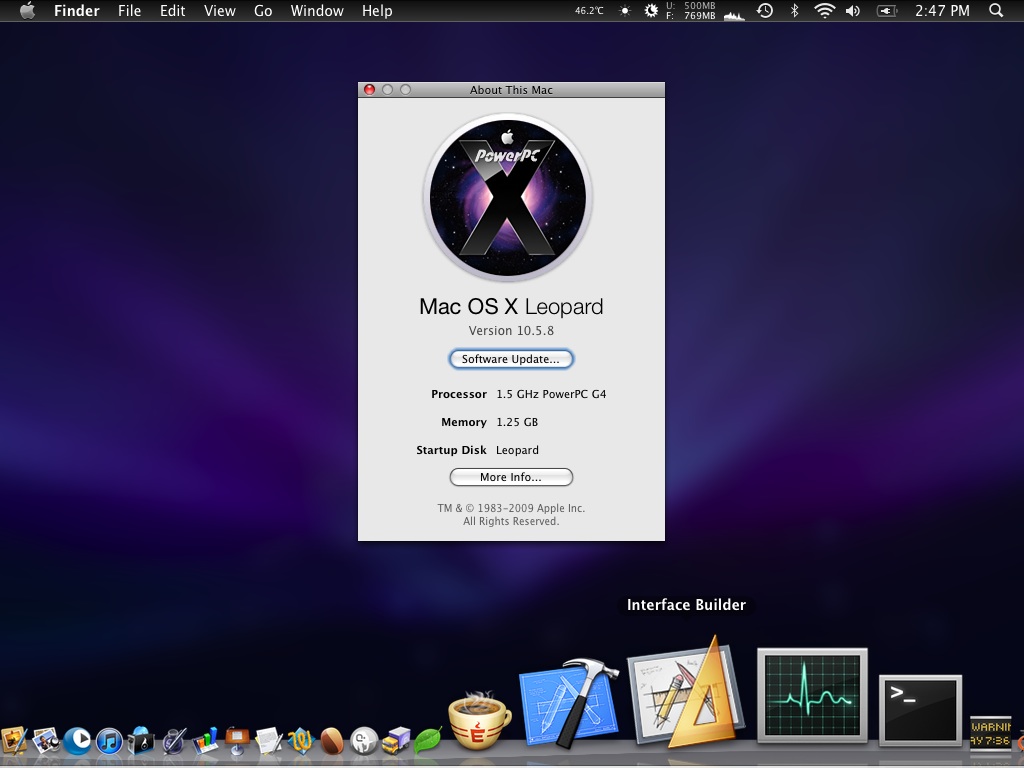Open Spotlight search magnifier
Screen dimensions: 1024x768
tap(996, 10)
